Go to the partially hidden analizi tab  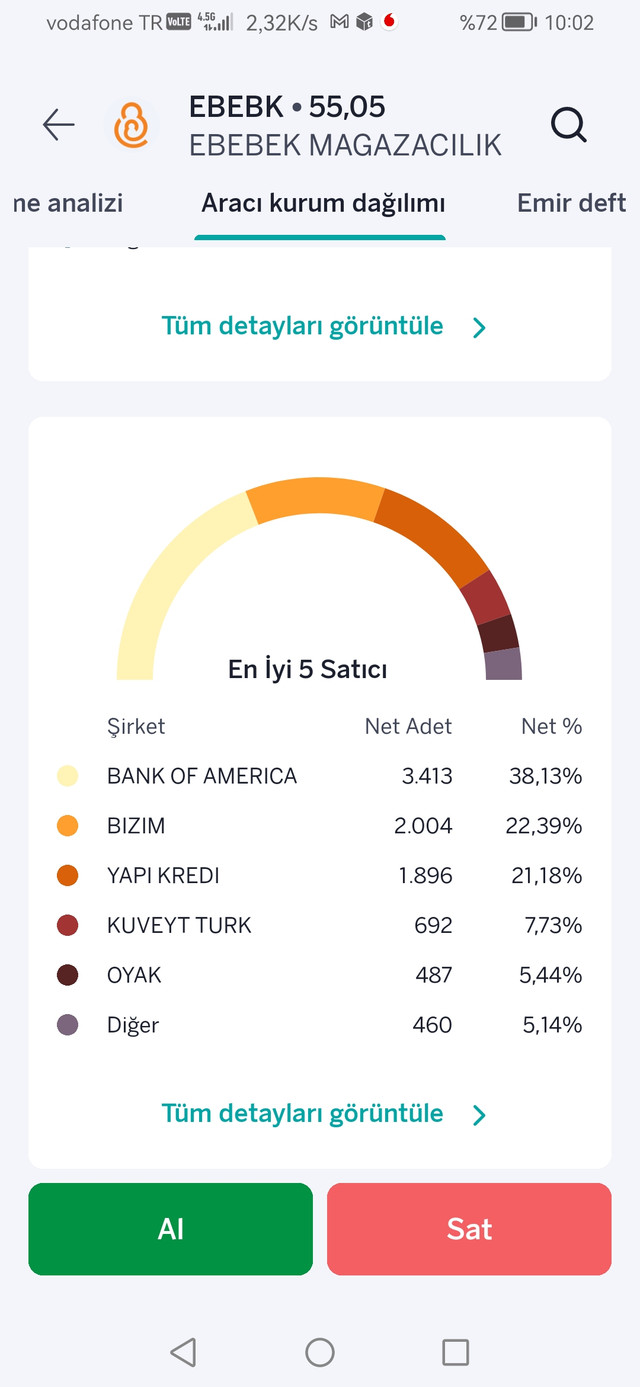point(68,204)
